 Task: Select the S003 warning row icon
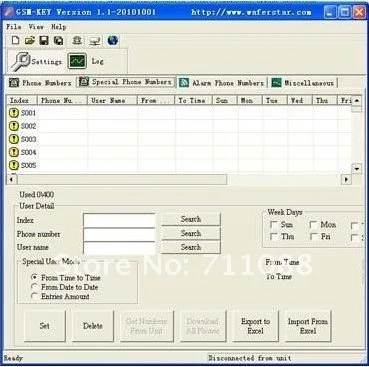14,139
